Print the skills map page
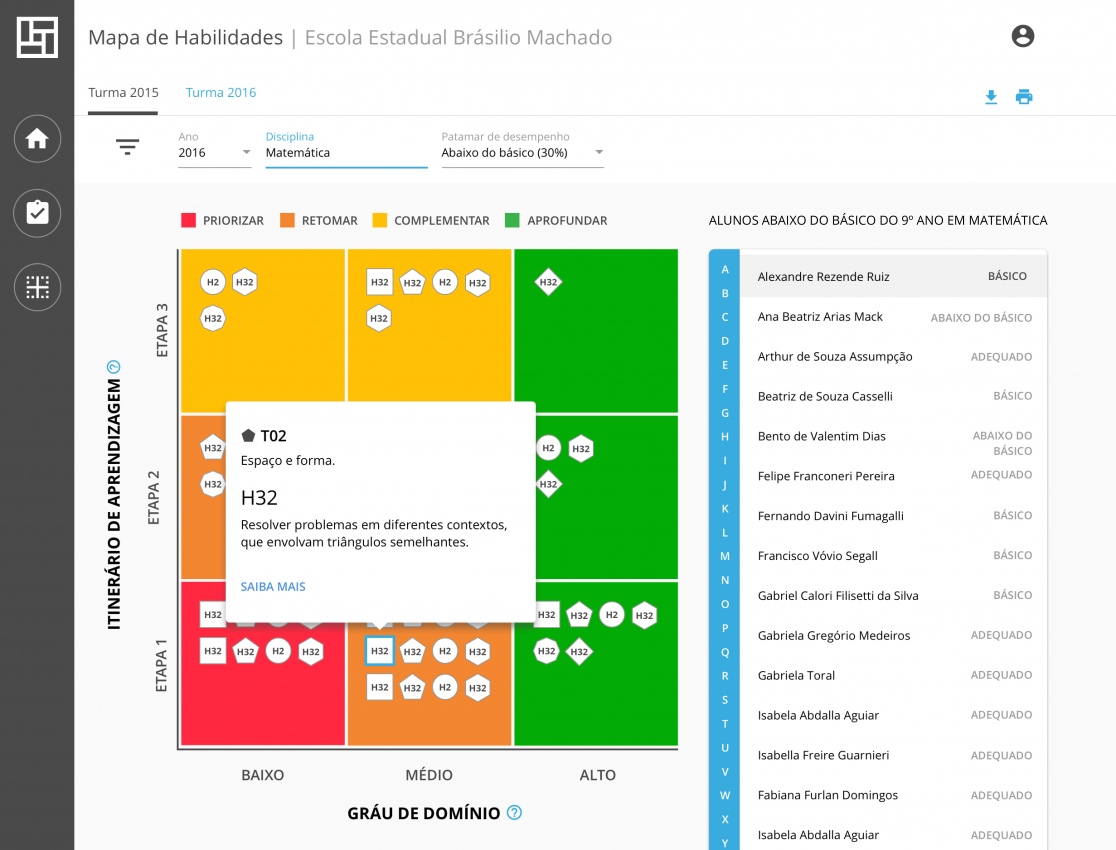 coord(1024,97)
